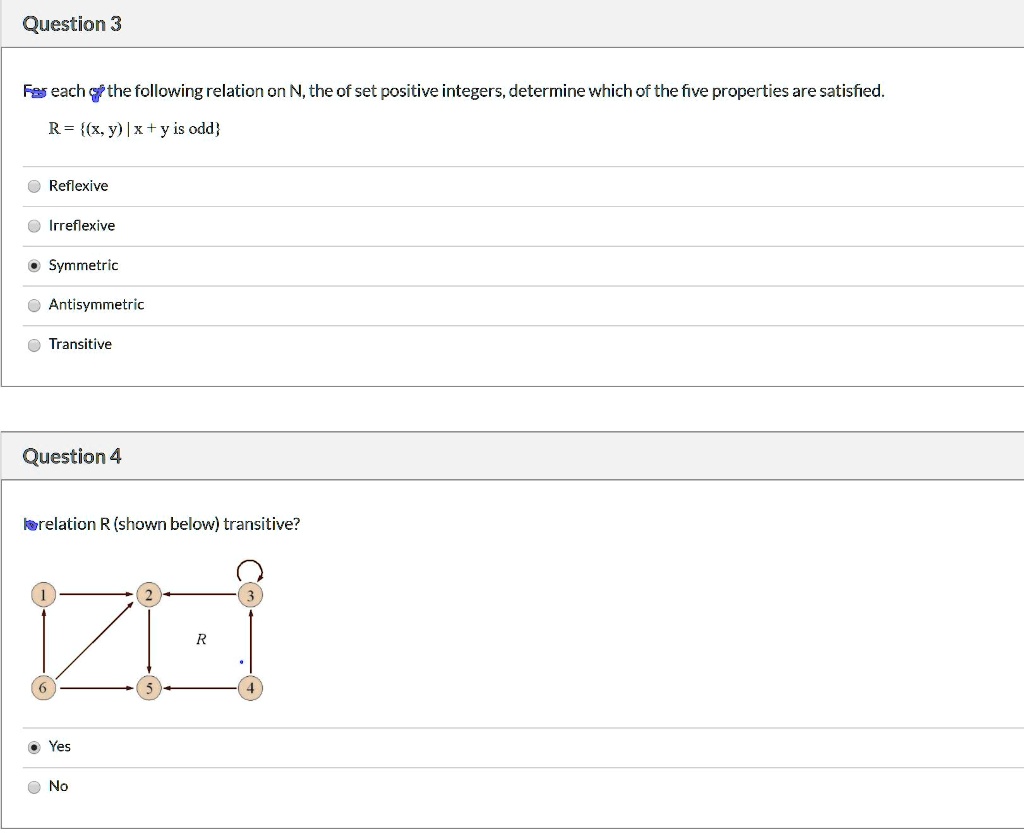Select the Antisymmetric radio button
The width and height of the screenshot is (1024, 833).
tap(33, 304)
